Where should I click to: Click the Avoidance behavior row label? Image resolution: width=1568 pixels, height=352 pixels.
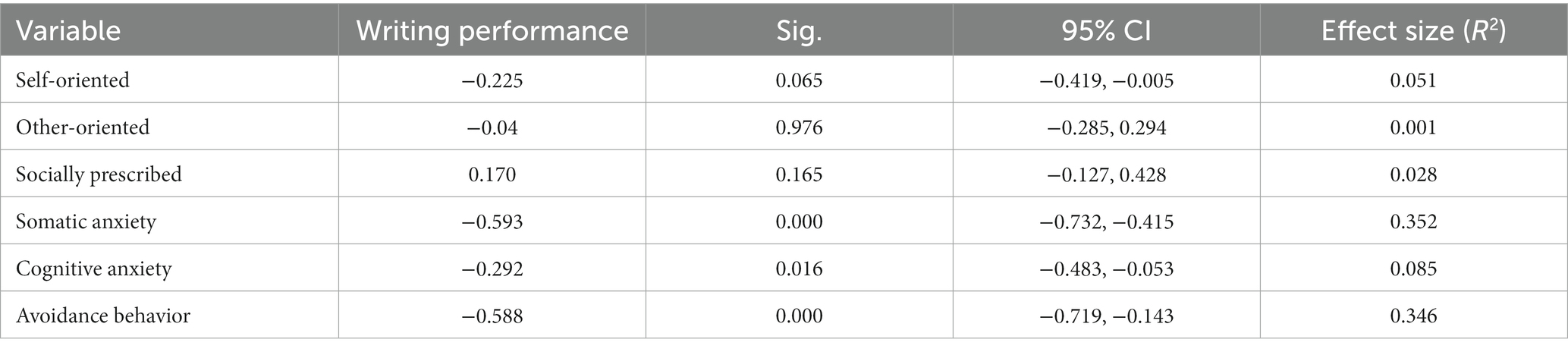(x=103, y=316)
